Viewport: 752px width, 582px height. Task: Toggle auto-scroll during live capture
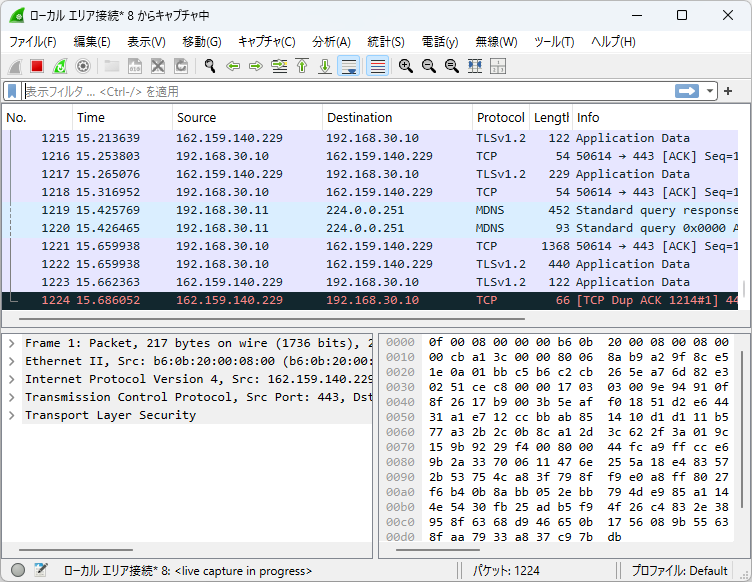point(349,66)
